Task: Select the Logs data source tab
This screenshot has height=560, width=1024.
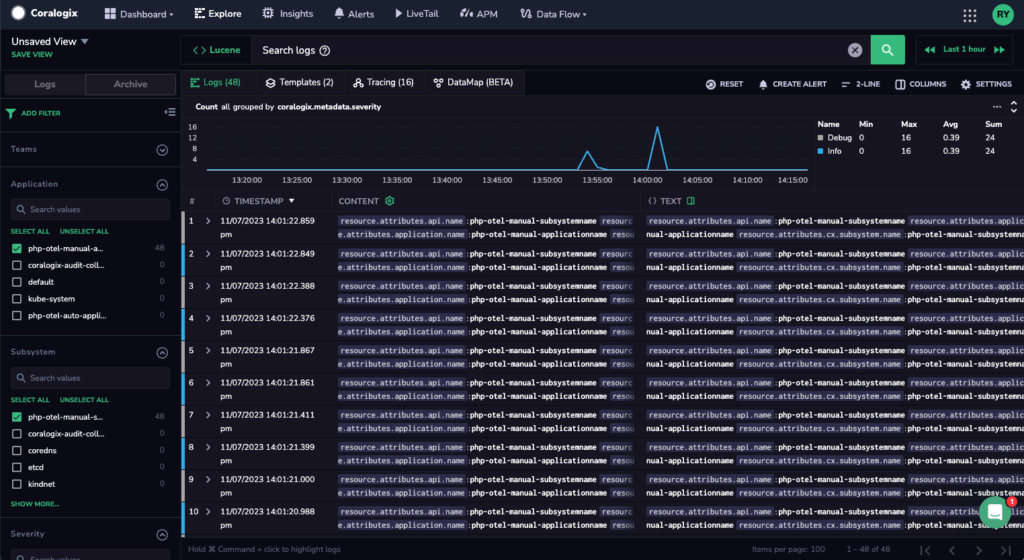Action: coord(44,84)
